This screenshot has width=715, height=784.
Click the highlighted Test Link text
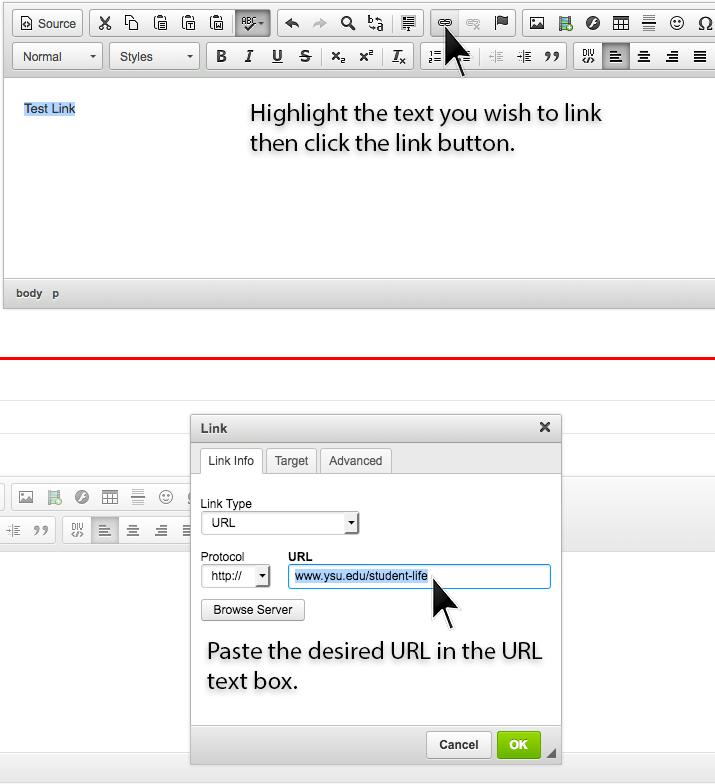tap(50, 108)
